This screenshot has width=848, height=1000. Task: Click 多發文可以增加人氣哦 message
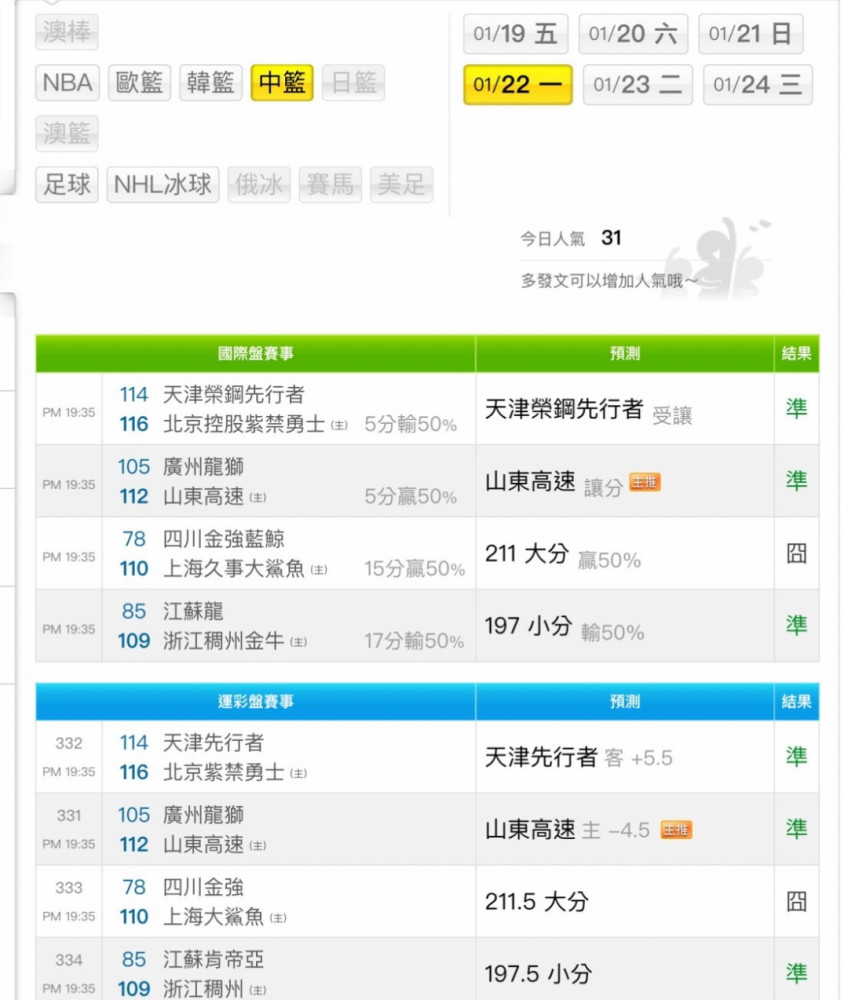[609, 281]
